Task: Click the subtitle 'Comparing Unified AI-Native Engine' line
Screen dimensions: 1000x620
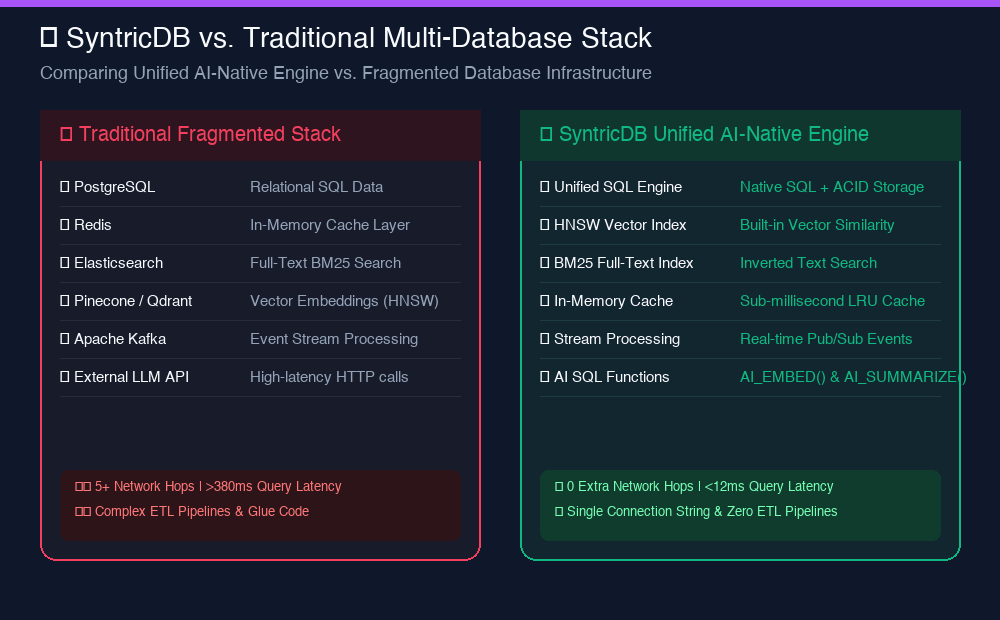Action: click(x=346, y=73)
